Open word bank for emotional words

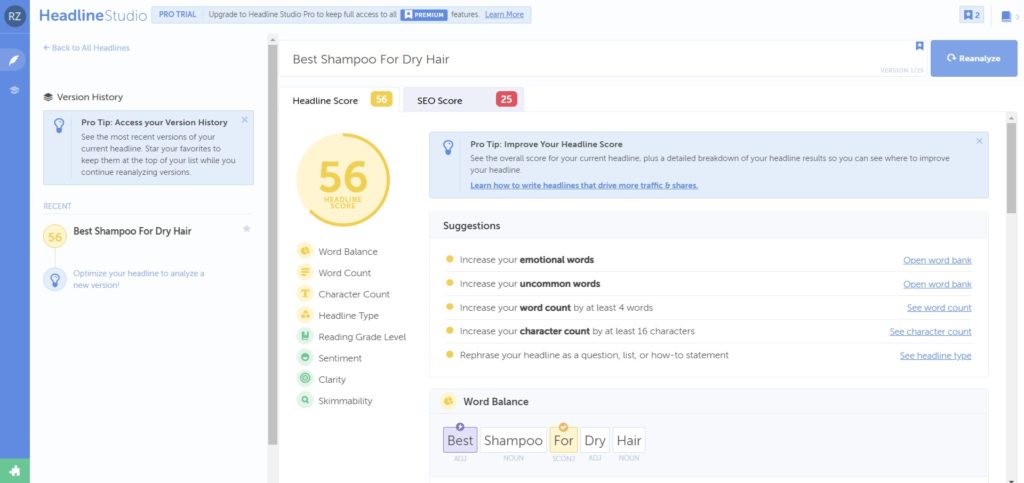[x=937, y=260]
